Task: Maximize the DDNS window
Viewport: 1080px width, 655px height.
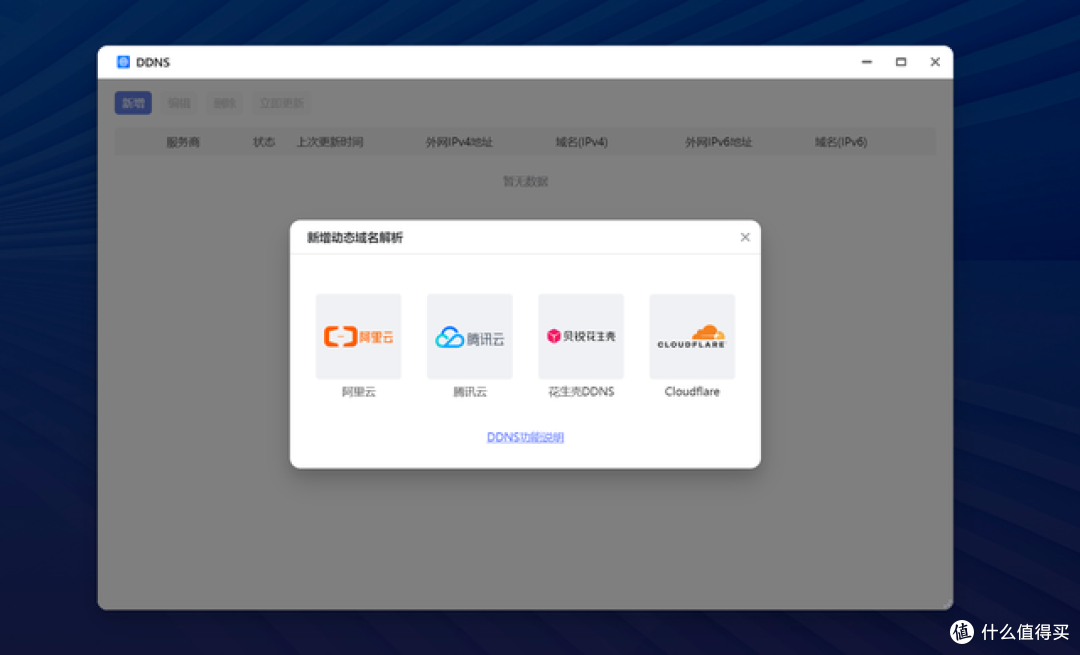Action: 901,62
